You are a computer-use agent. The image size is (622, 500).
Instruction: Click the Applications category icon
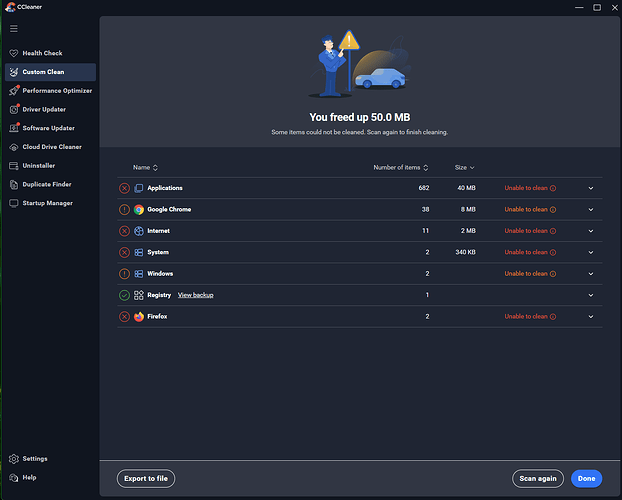coord(139,188)
